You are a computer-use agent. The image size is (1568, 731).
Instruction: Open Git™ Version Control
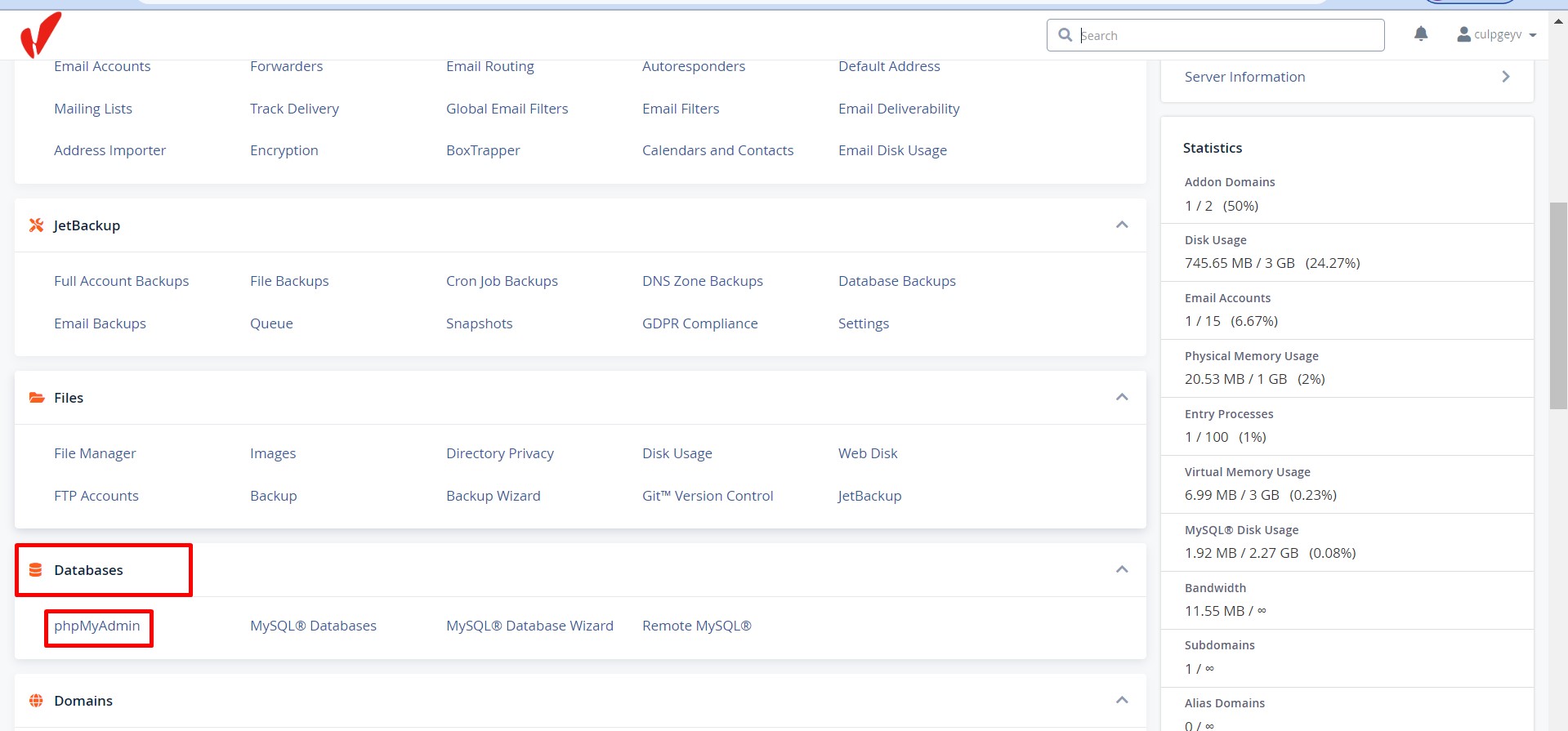[x=707, y=496]
